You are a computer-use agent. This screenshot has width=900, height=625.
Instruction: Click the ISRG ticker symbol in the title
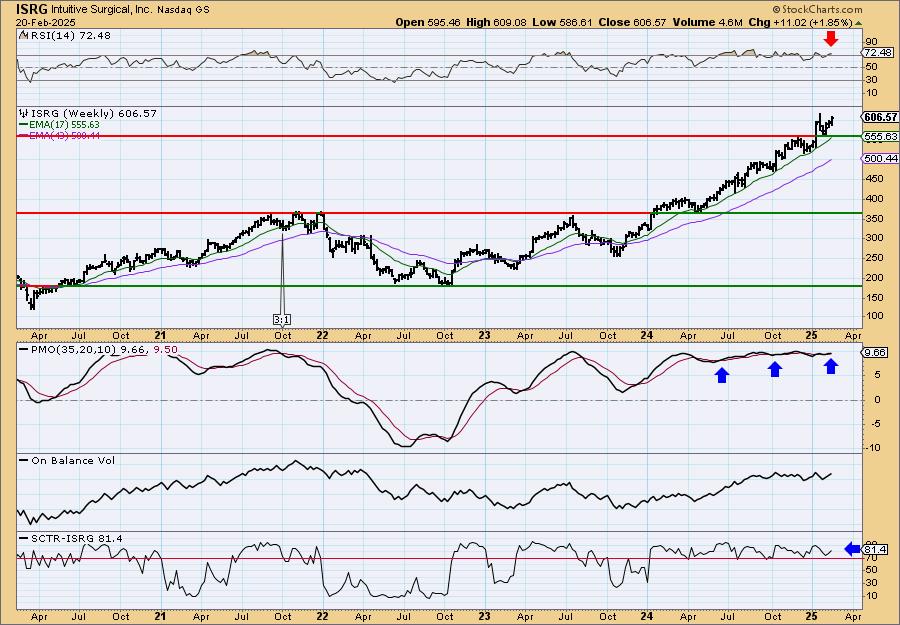(x=32, y=9)
